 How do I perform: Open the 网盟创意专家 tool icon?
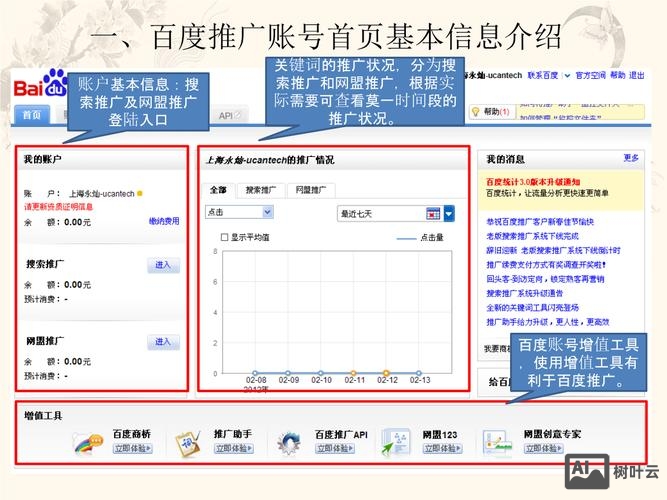coord(497,443)
